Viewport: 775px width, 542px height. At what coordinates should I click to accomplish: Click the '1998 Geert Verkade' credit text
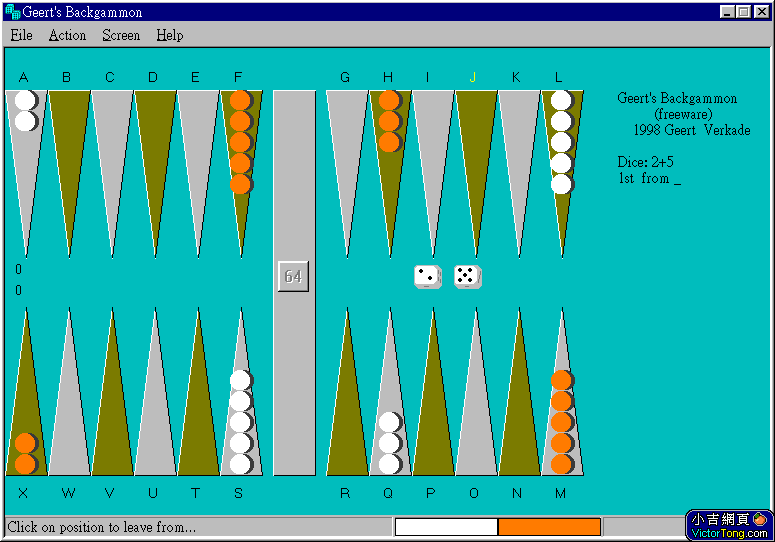pyautogui.click(x=692, y=130)
